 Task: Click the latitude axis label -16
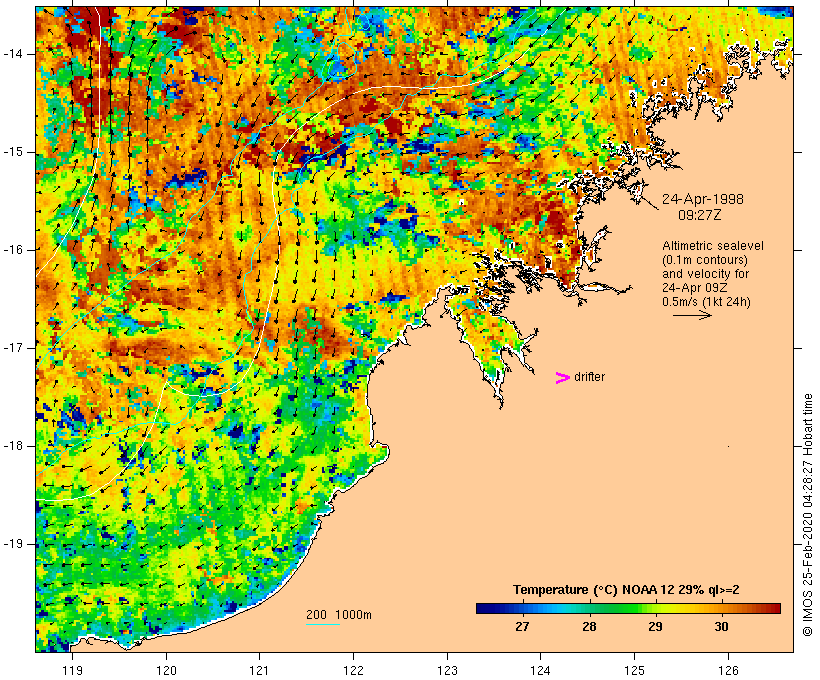coord(12,250)
